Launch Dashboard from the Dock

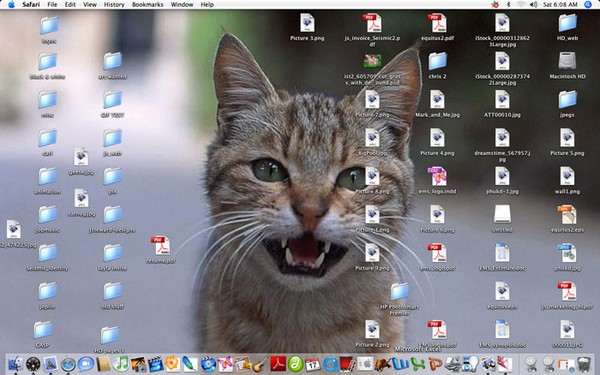(x=33, y=364)
